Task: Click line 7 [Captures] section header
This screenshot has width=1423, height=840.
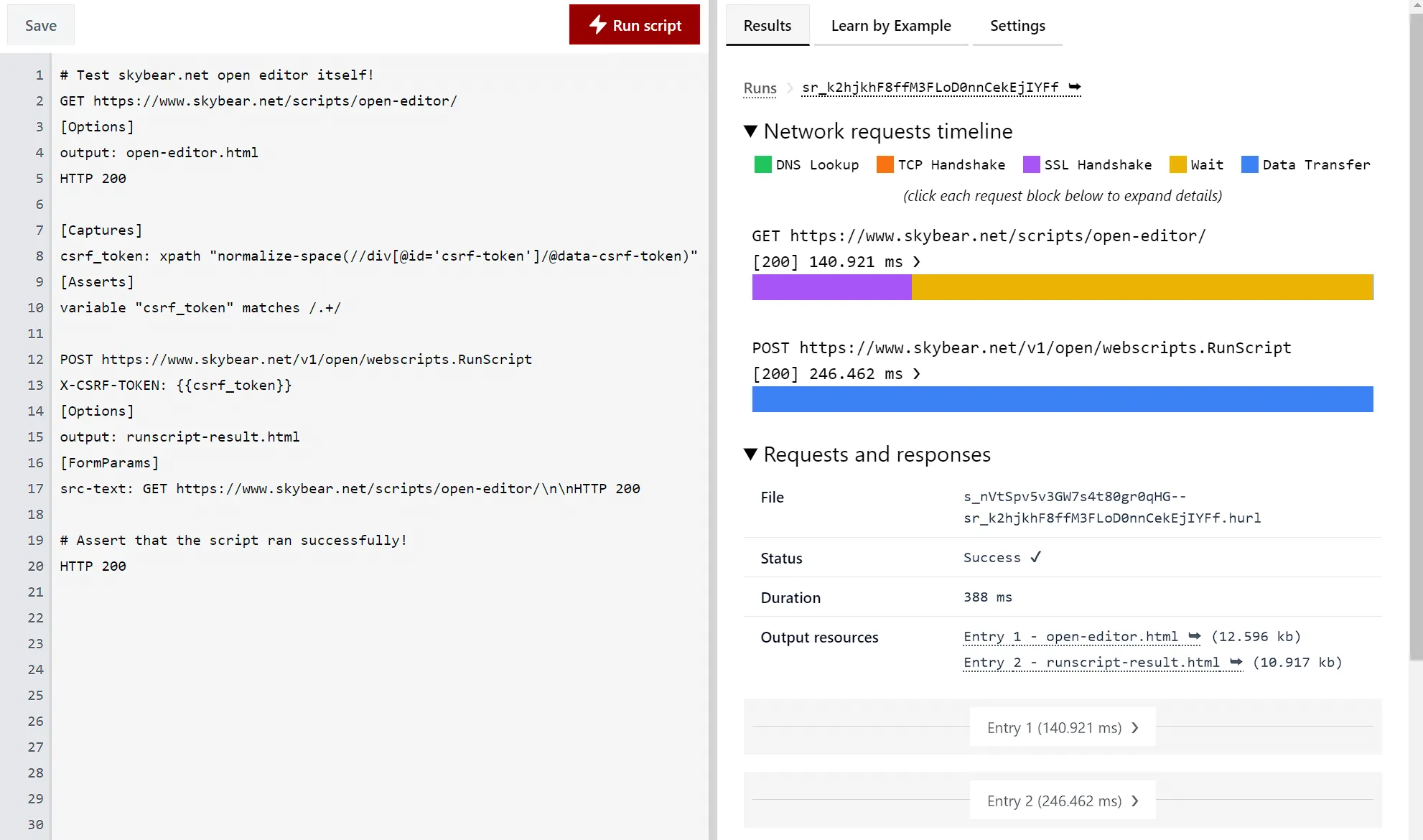Action: pos(101,230)
